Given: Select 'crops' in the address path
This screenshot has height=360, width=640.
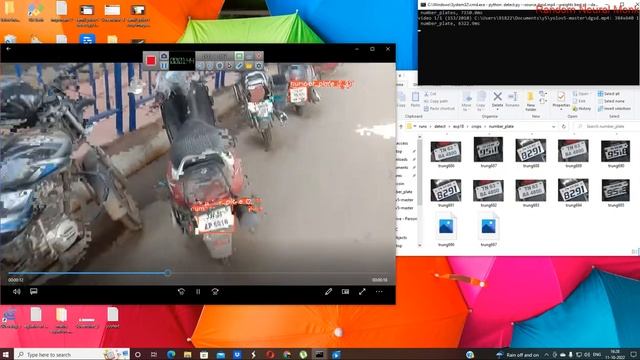Looking at the screenshot, I should coord(476,127).
